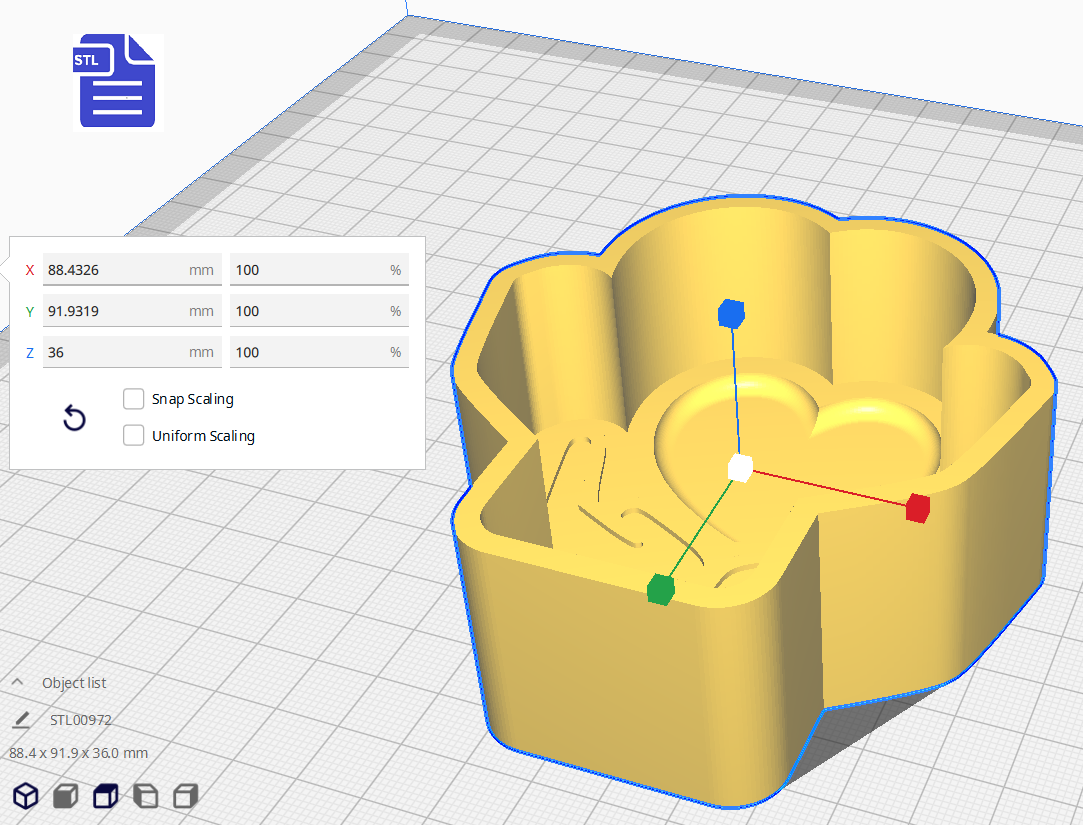This screenshot has height=825, width=1083.
Task: Switch to right side view cube icon
Action: coord(185,796)
